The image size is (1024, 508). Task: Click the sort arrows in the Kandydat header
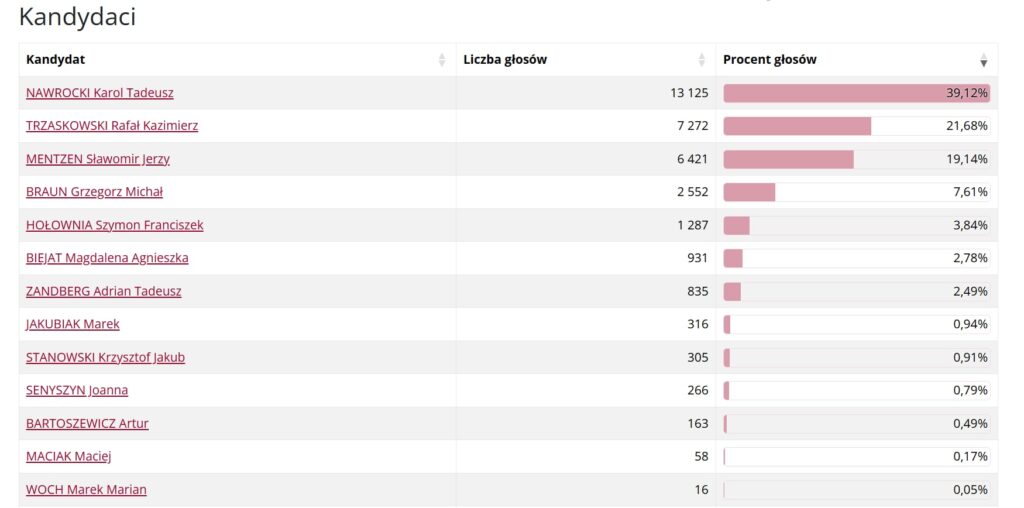click(442, 60)
